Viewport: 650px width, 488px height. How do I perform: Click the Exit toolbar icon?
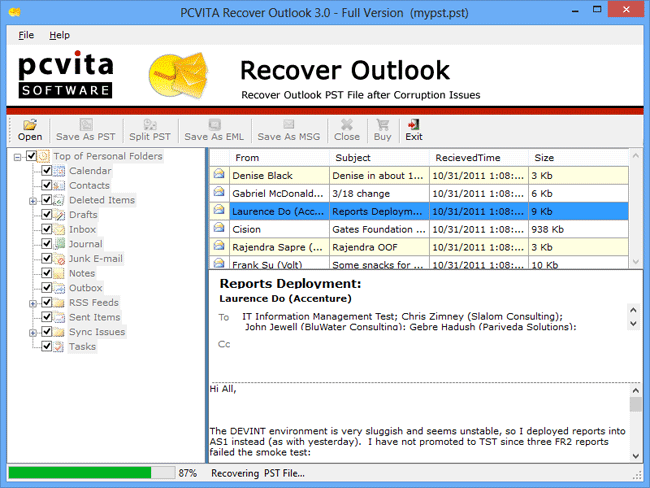[414, 124]
